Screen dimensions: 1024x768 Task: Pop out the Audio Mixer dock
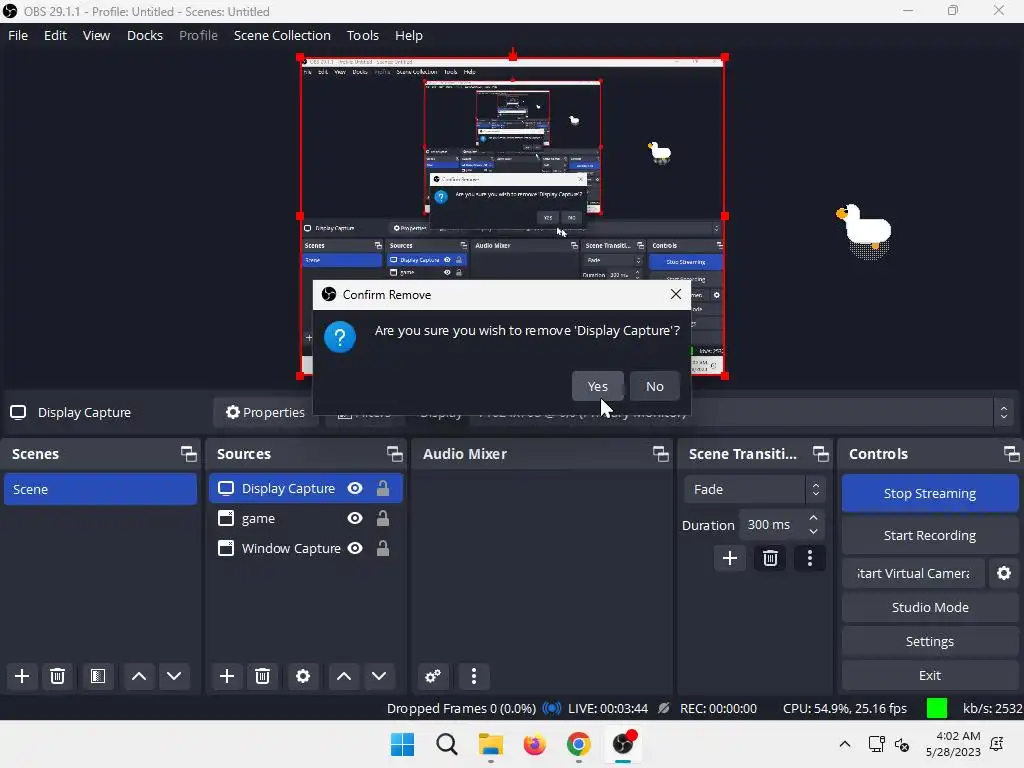coord(660,454)
